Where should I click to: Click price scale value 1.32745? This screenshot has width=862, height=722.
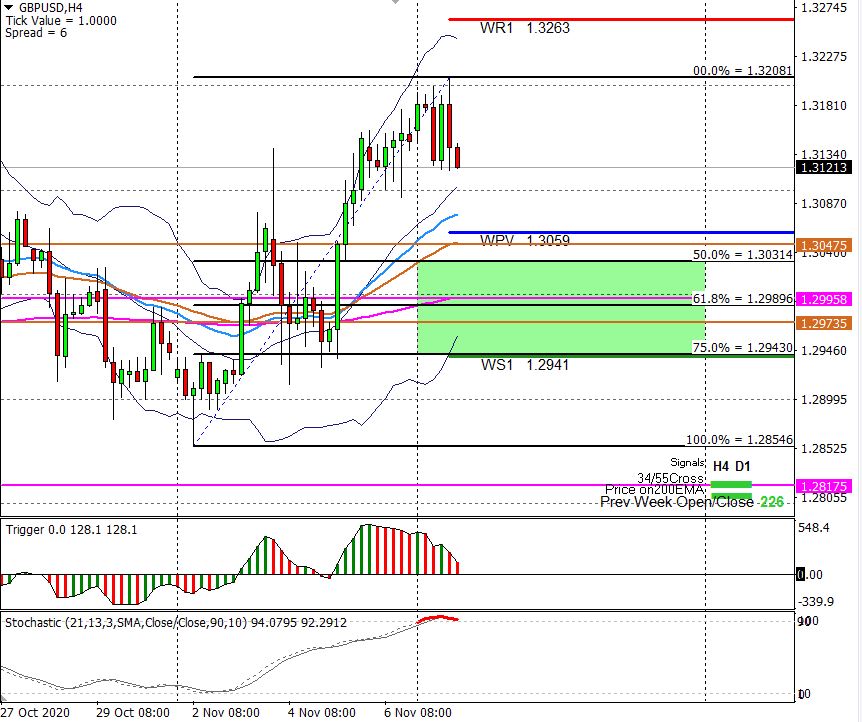(x=824, y=8)
